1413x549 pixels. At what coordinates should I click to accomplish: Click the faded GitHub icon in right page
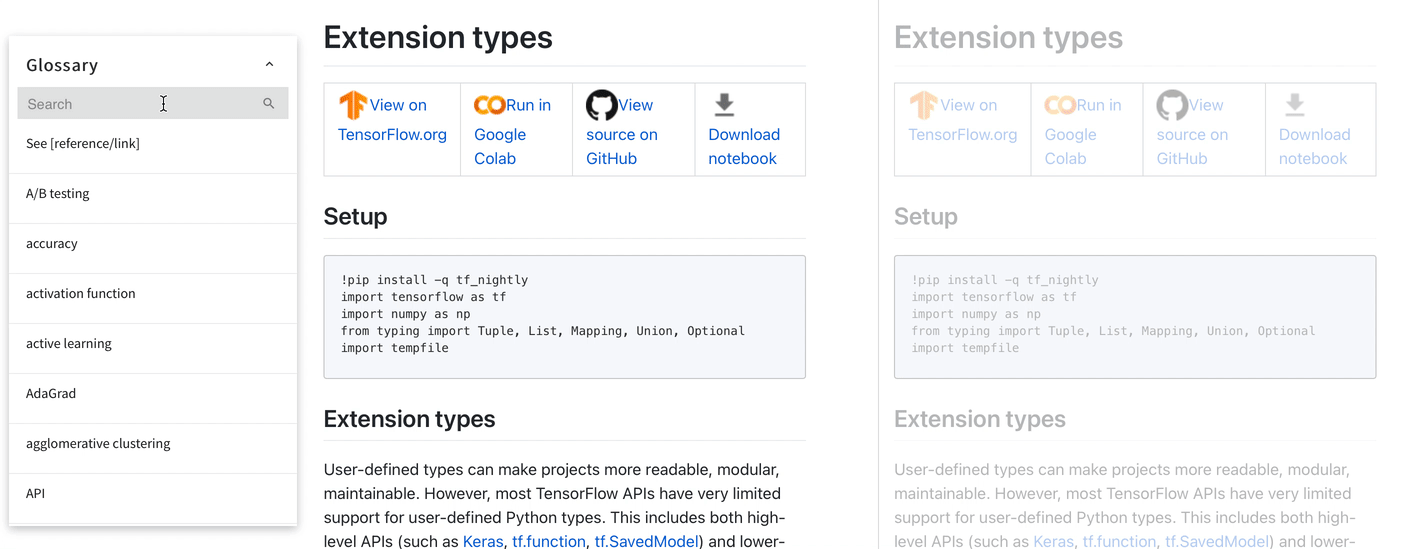tap(1172, 105)
